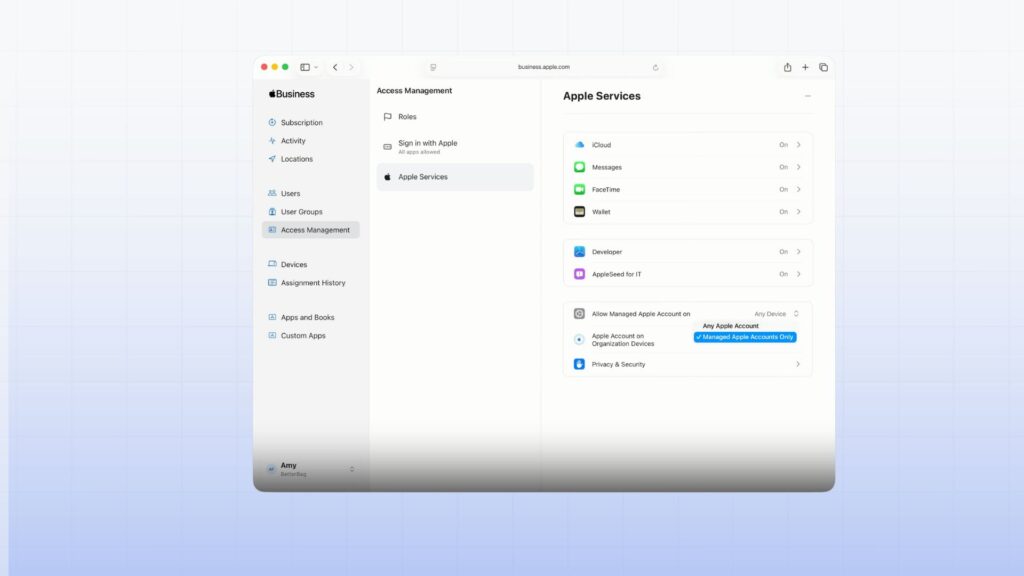Click the Assignment History icon

[x=272, y=283]
